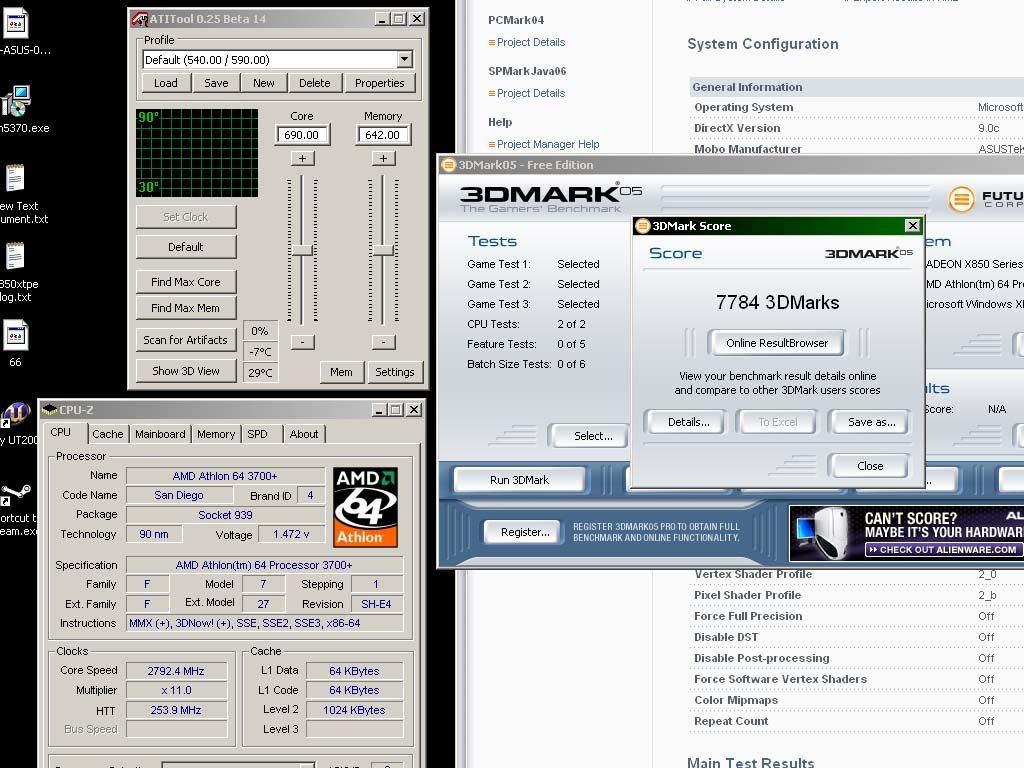The height and width of the screenshot is (768, 1024).
Task: Click the Memory clock value field 642.00
Action: click(383, 135)
